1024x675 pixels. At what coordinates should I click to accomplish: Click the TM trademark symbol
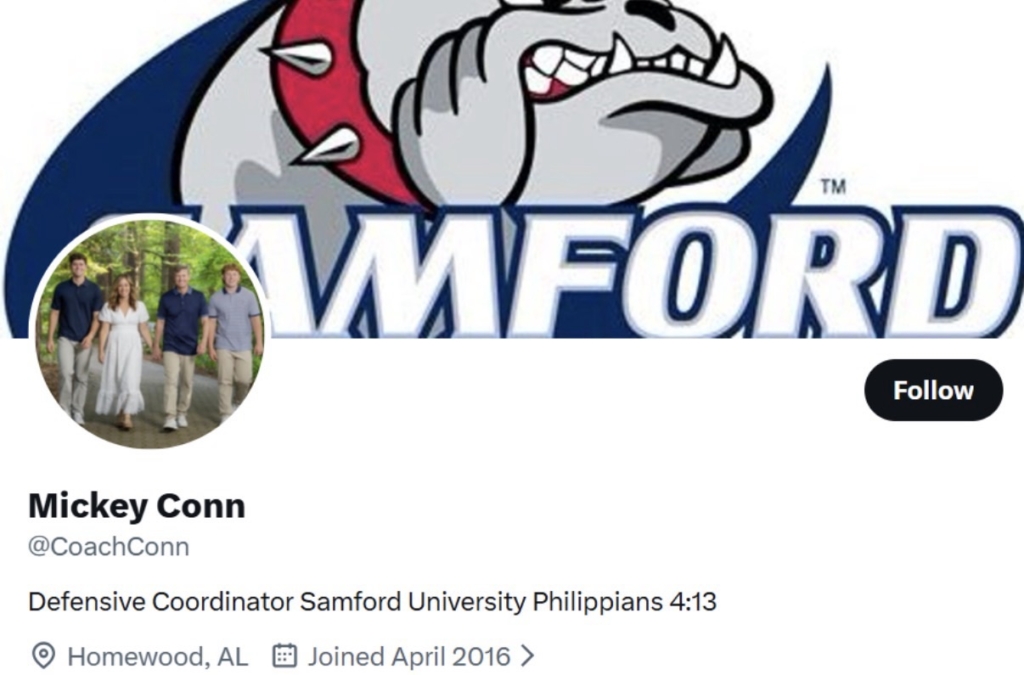pos(833,187)
